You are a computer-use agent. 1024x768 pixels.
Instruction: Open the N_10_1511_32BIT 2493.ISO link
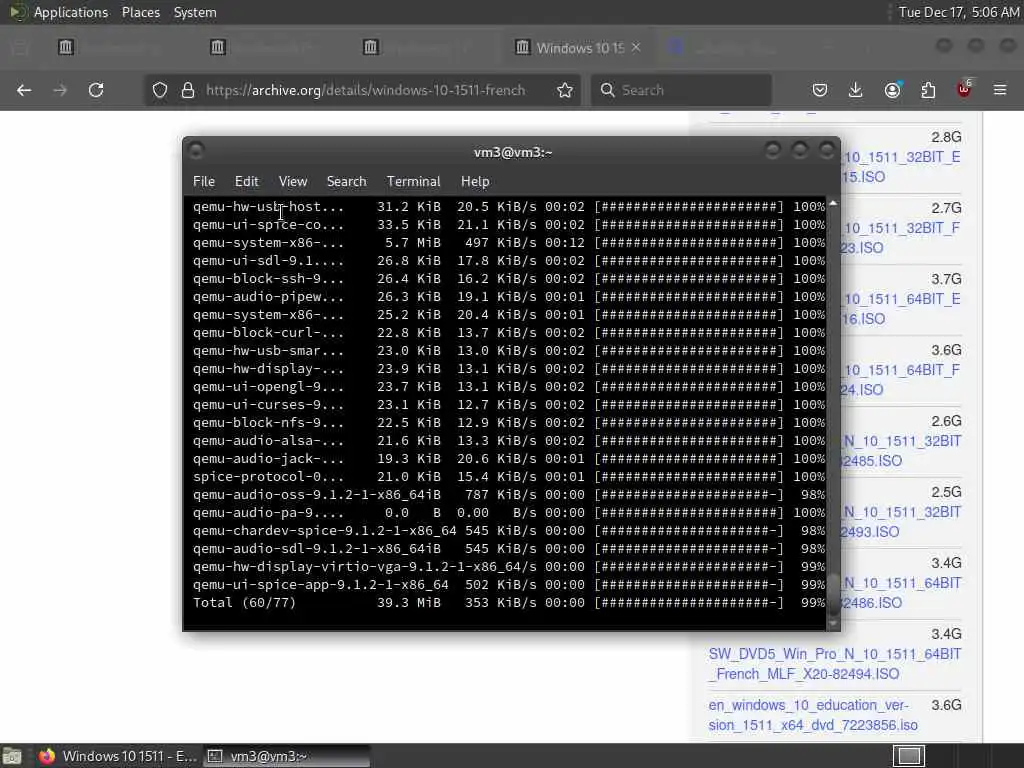(901, 522)
